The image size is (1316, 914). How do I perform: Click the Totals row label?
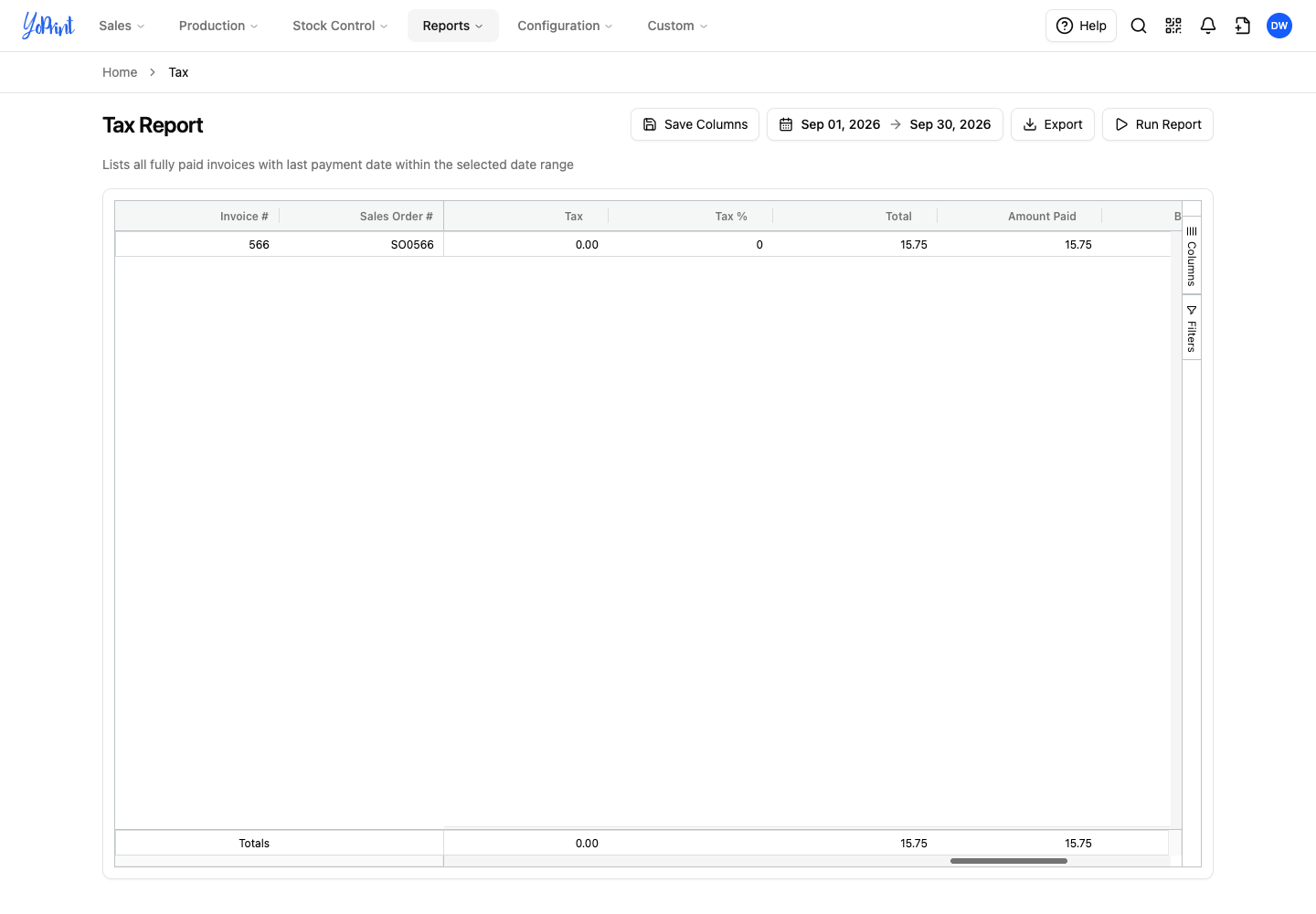tap(254, 844)
